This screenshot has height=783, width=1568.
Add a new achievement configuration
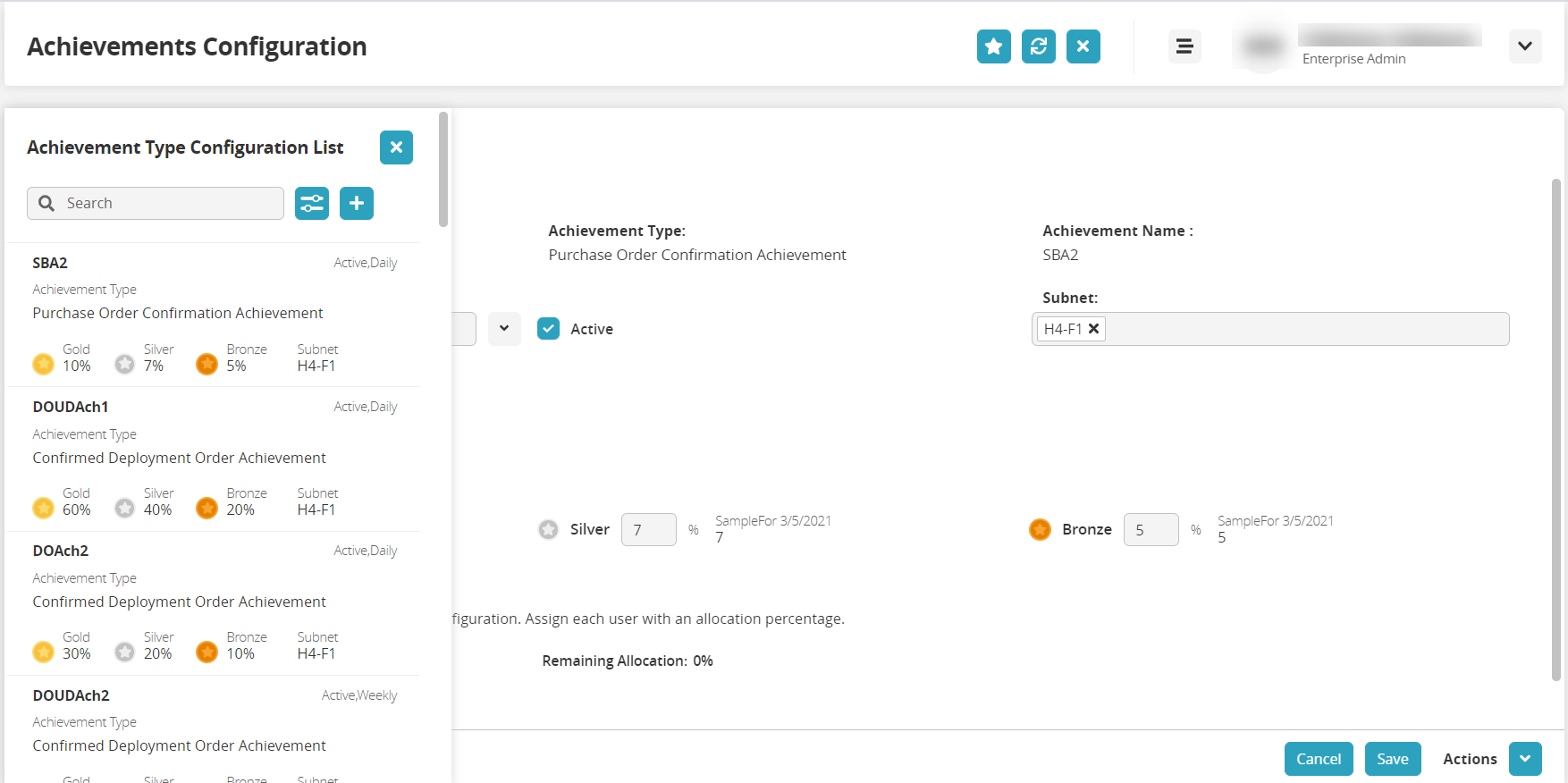357,204
